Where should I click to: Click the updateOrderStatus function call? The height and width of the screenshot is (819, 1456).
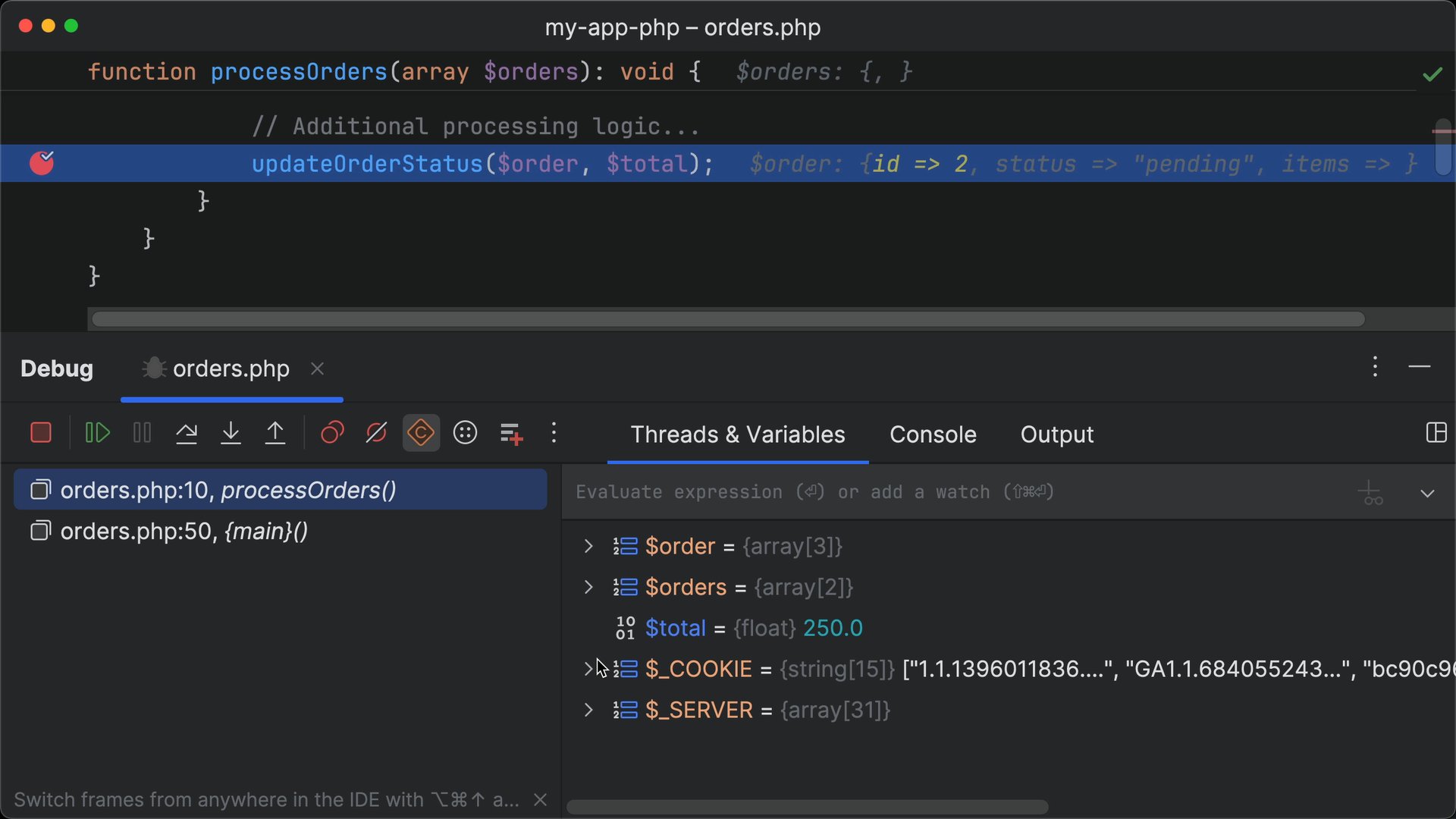pos(367,164)
